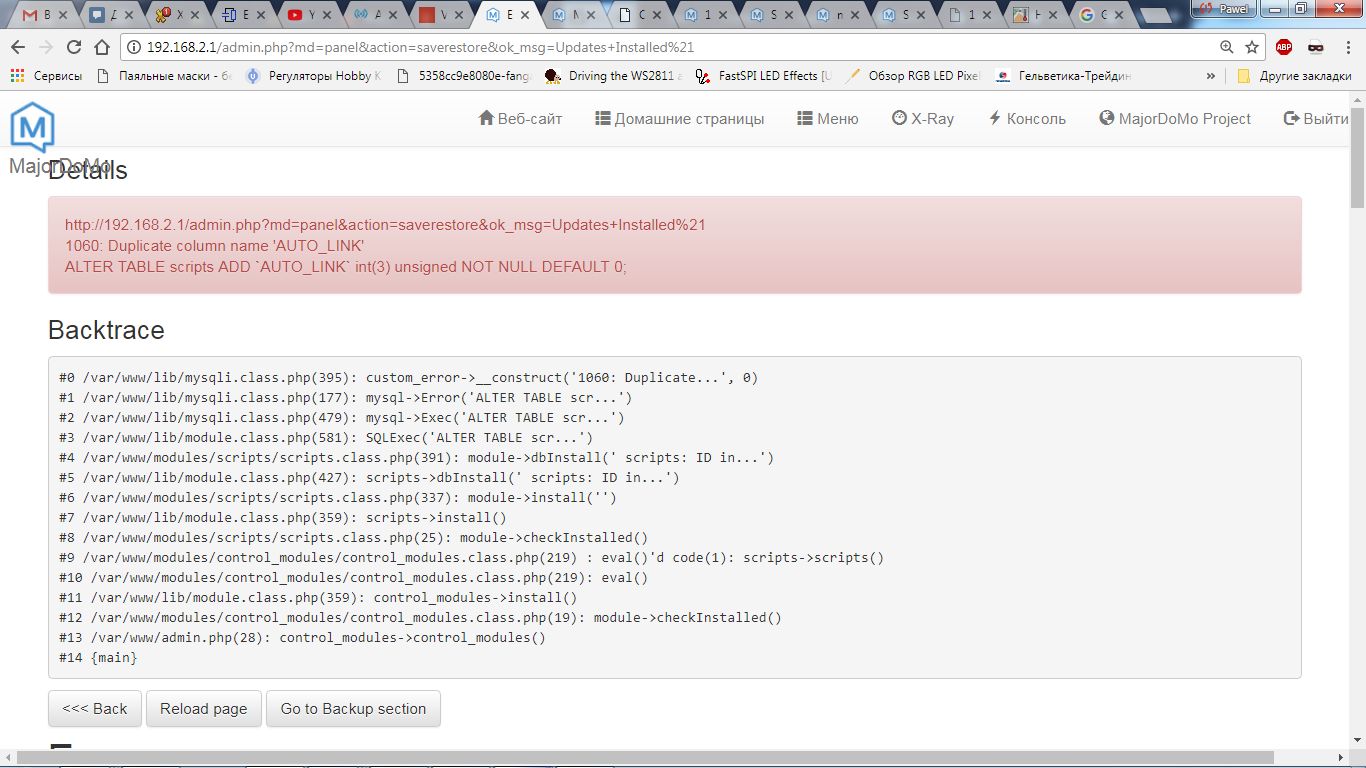The width and height of the screenshot is (1366, 768).
Task: Open the zoom magnifier icon in address bar
Action: (1227, 47)
